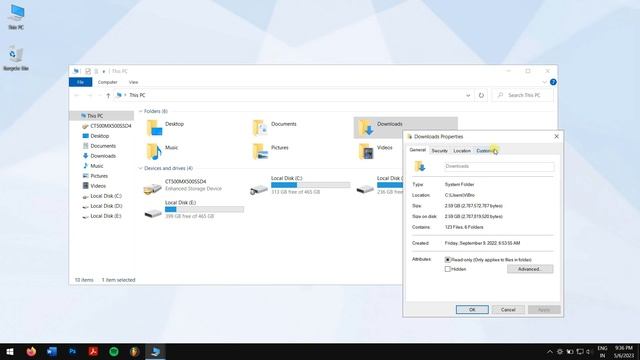640x360 pixels.
Task: Click the This PC desktop shortcut
Action: pos(16,17)
